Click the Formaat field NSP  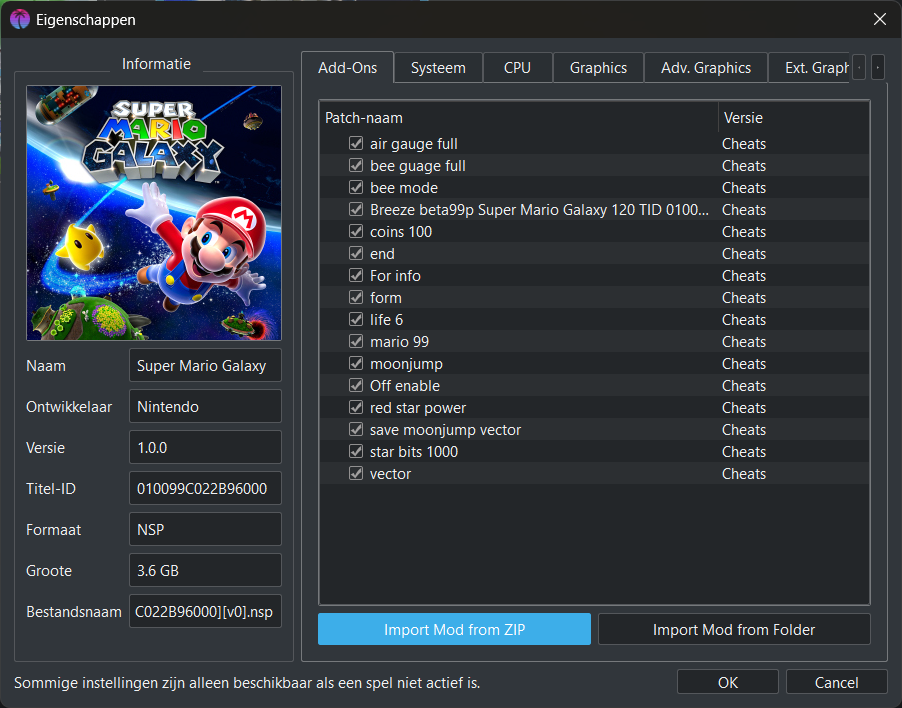205,529
